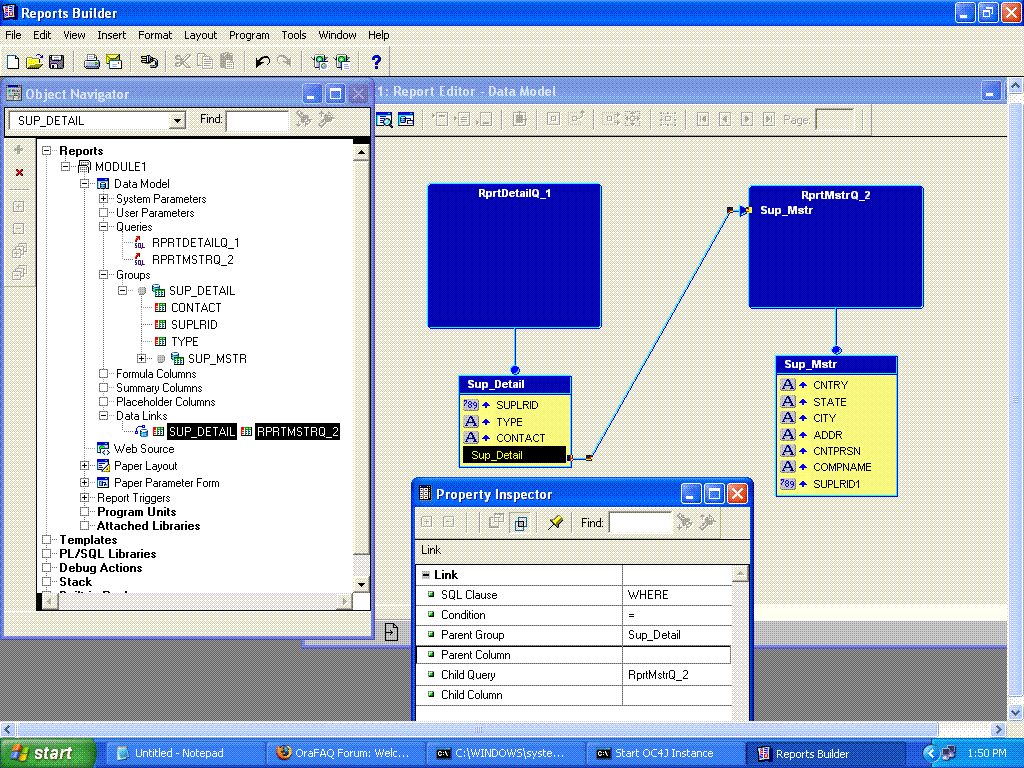
Task: Click the data link icon before SUP_DETAIL link
Action: (x=141, y=431)
